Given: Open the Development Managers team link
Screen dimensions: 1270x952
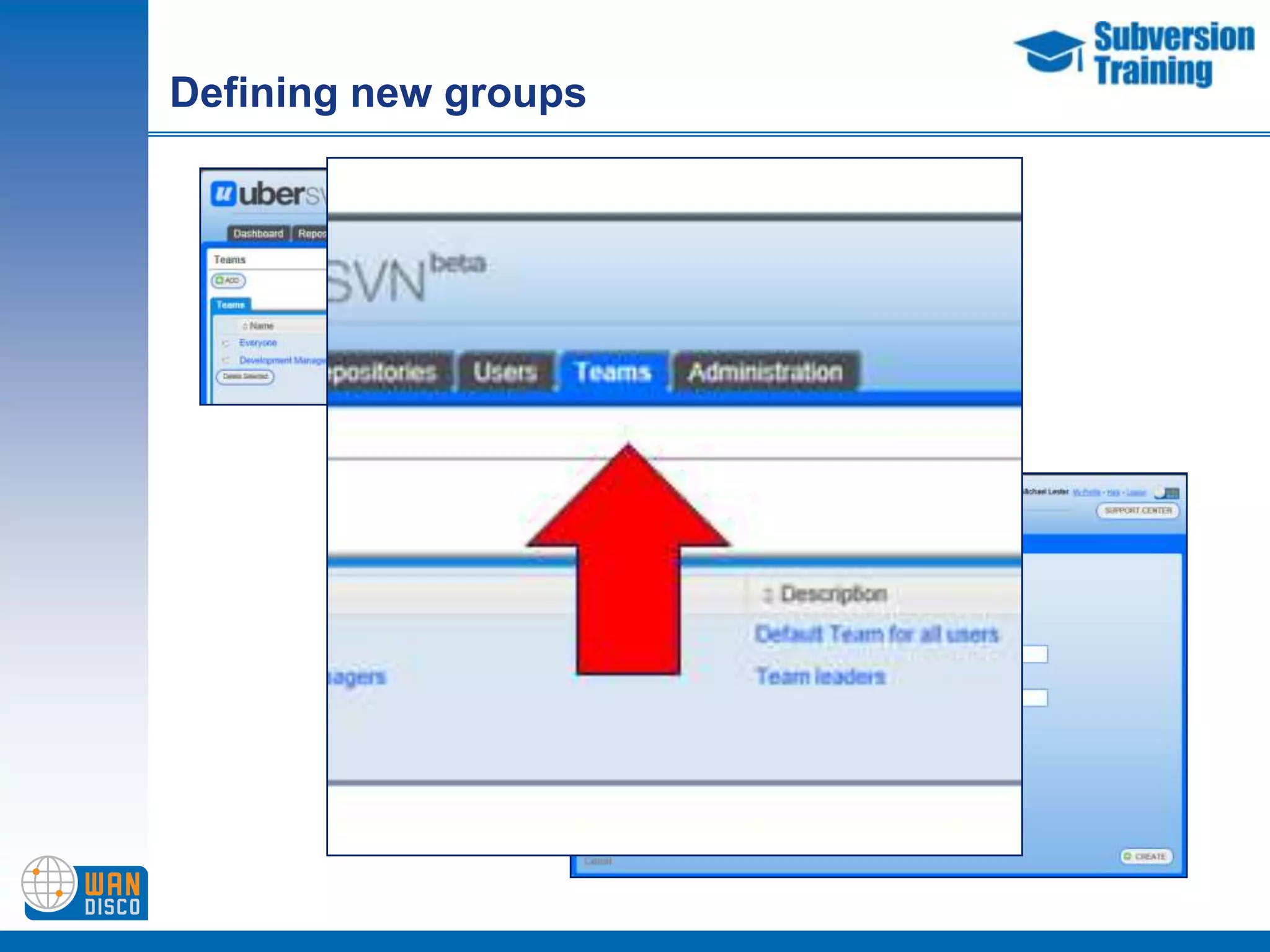Looking at the screenshot, I should [283, 360].
